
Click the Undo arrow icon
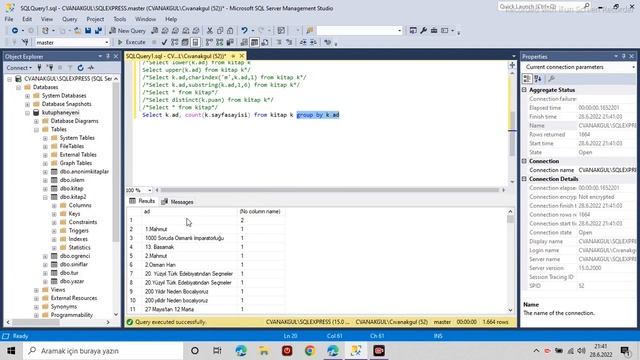click(244, 31)
